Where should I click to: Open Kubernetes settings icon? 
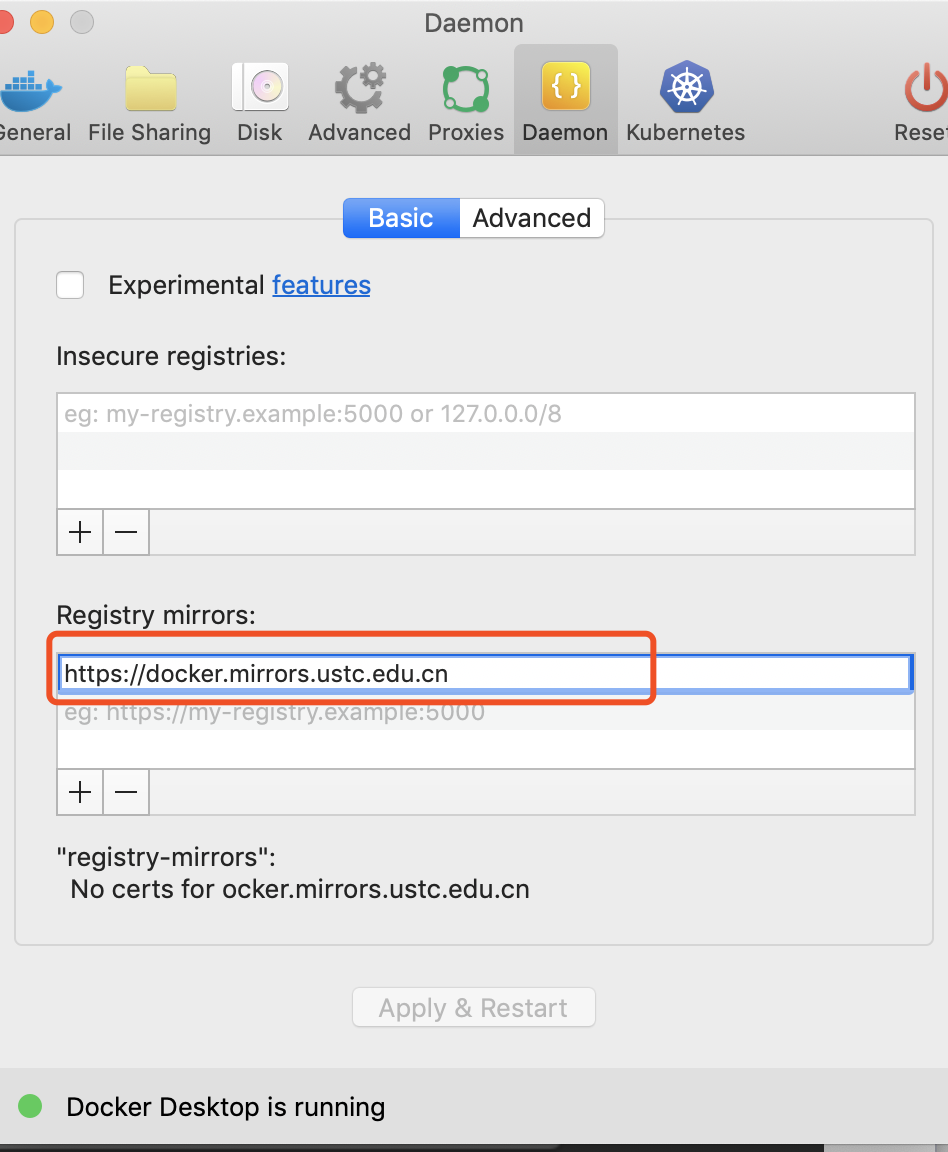pyautogui.click(x=686, y=90)
